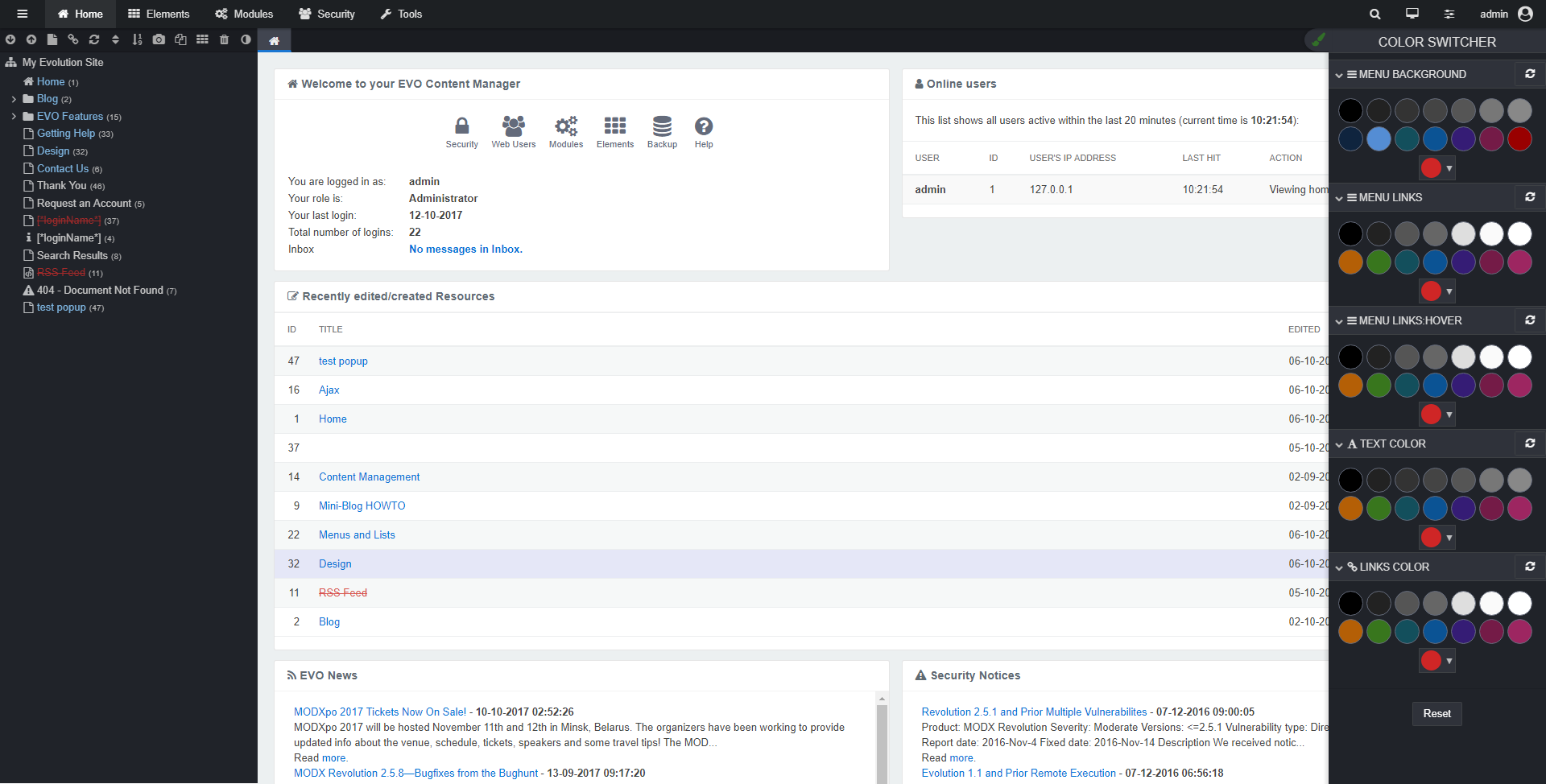Open the search icon in top bar
This screenshot has height=784, width=1546.
1374,14
